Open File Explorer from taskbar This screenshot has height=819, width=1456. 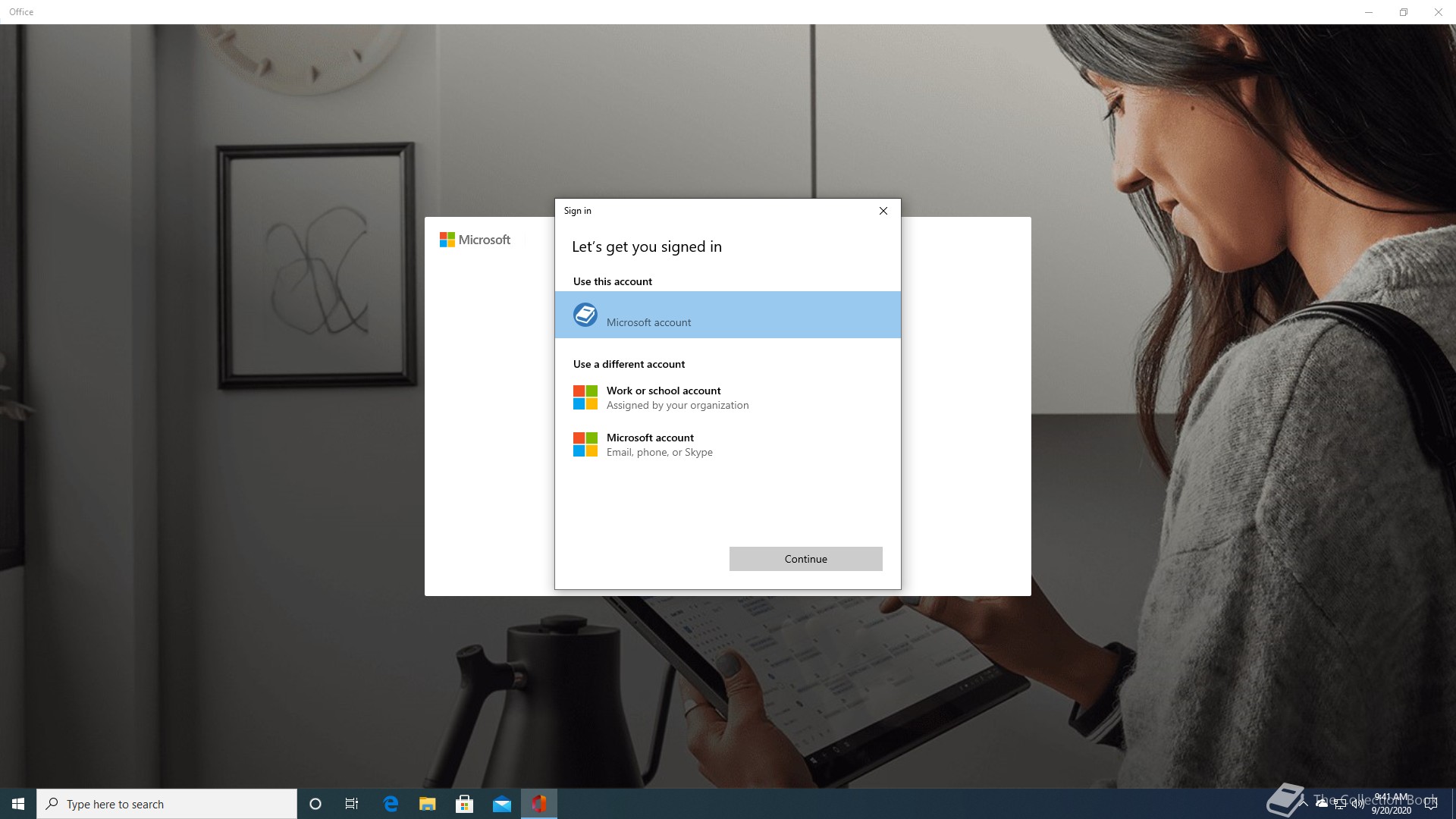tap(428, 804)
